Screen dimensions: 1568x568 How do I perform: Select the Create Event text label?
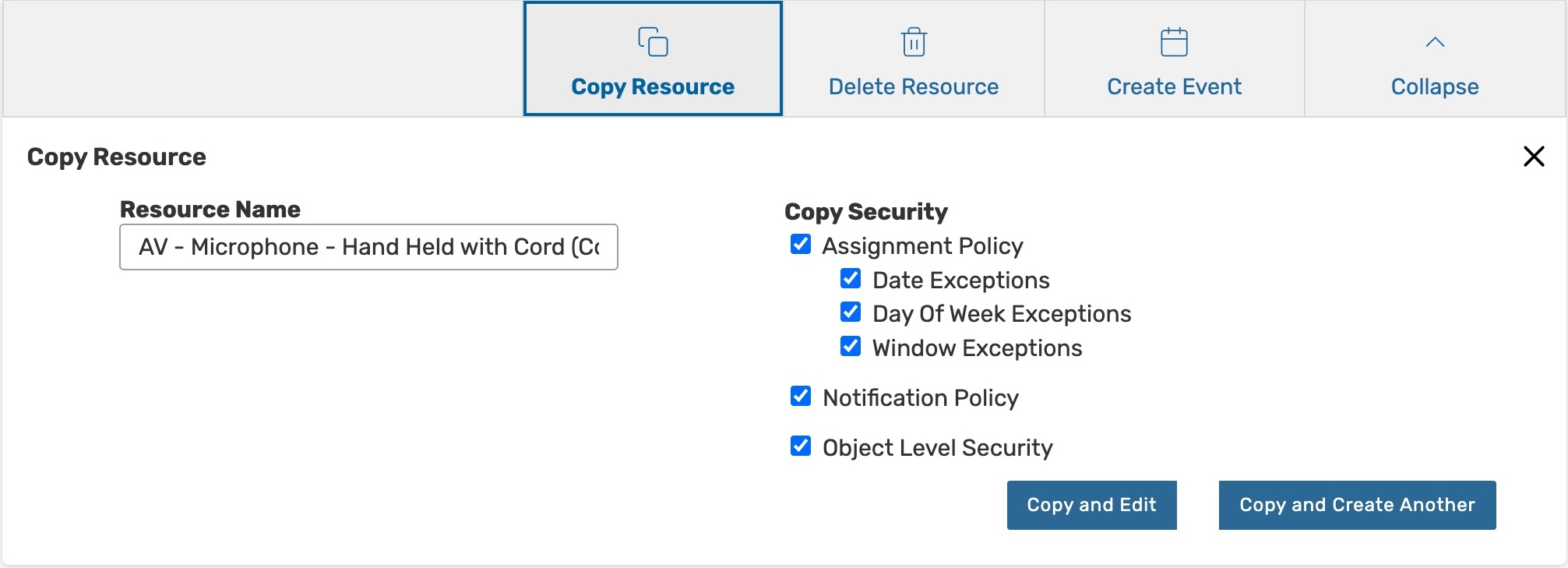tap(1174, 86)
